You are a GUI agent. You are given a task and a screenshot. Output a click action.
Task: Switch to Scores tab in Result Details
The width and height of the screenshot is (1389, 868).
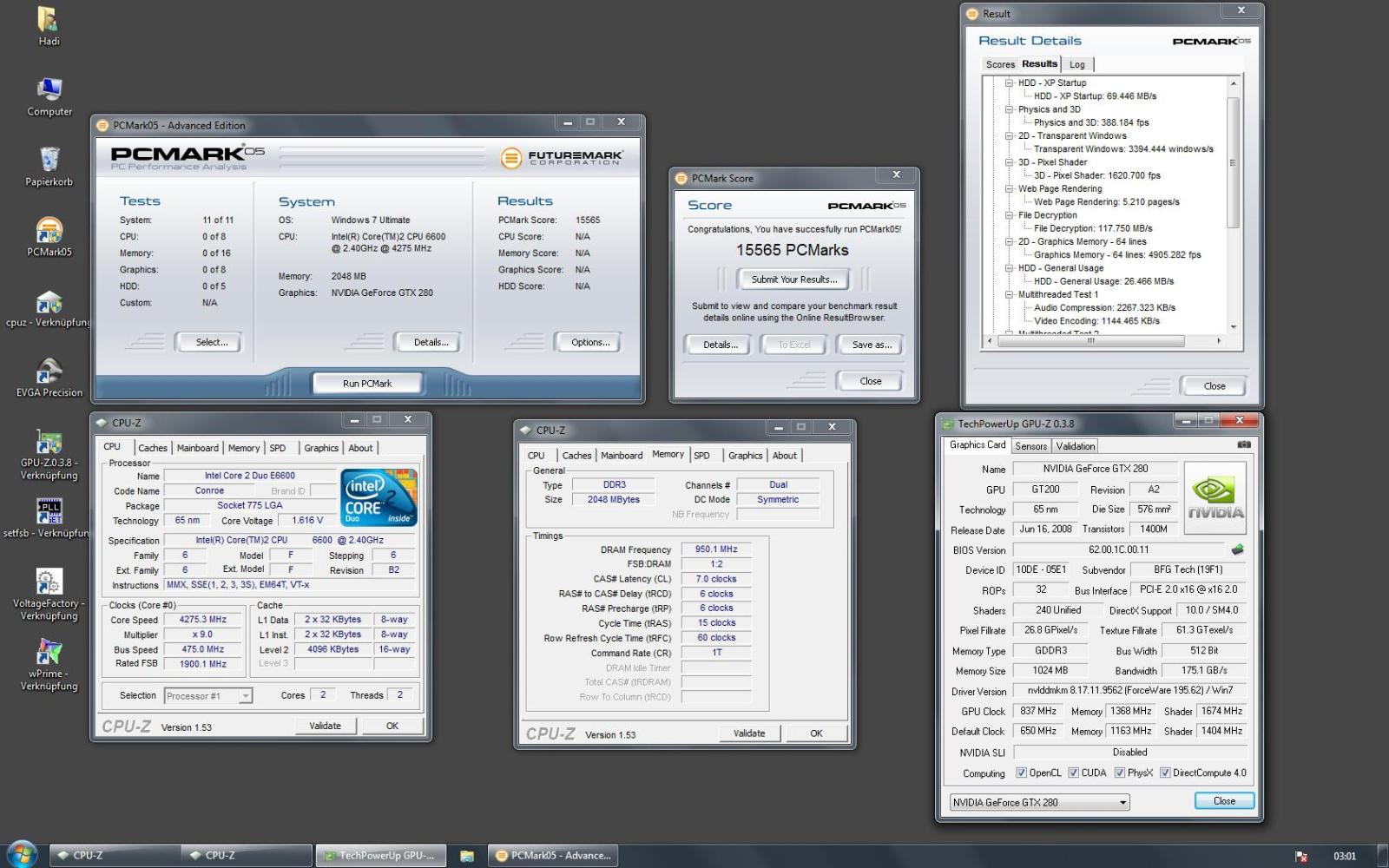point(1000,64)
